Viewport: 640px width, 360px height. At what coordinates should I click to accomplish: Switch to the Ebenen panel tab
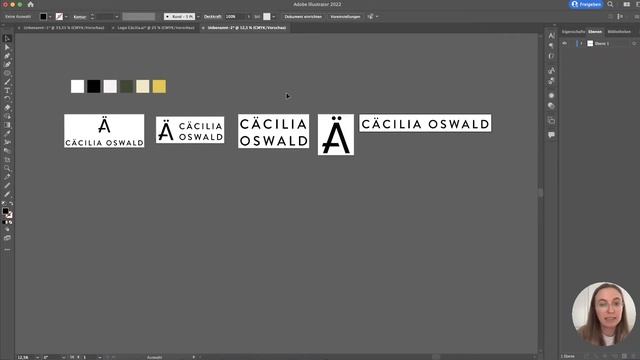(595, 32)
